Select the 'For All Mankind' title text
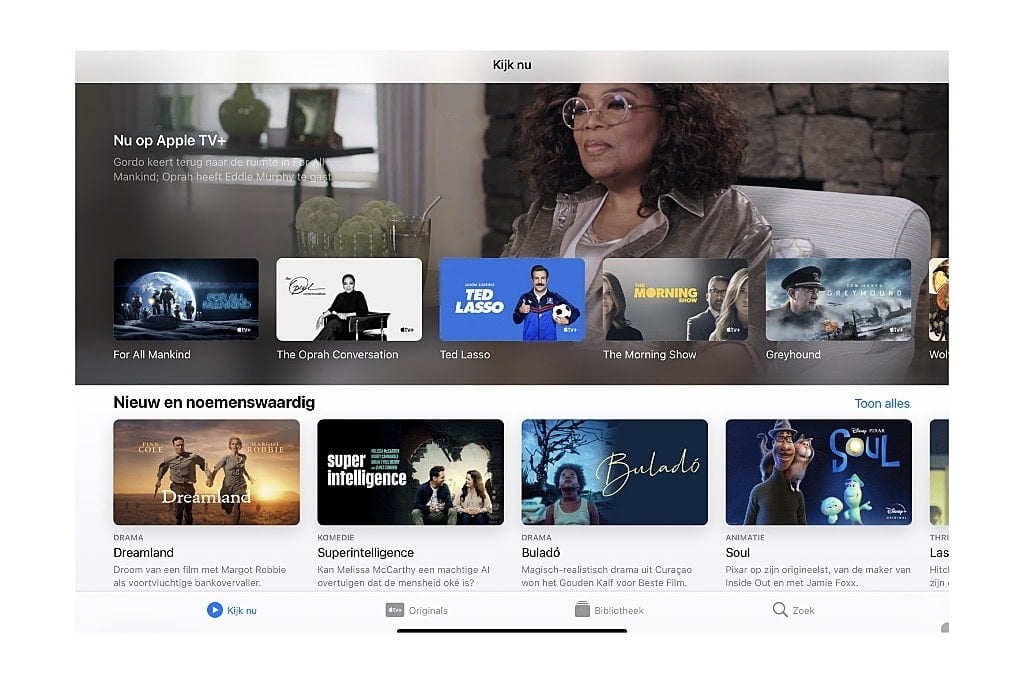 pos(152,355)
